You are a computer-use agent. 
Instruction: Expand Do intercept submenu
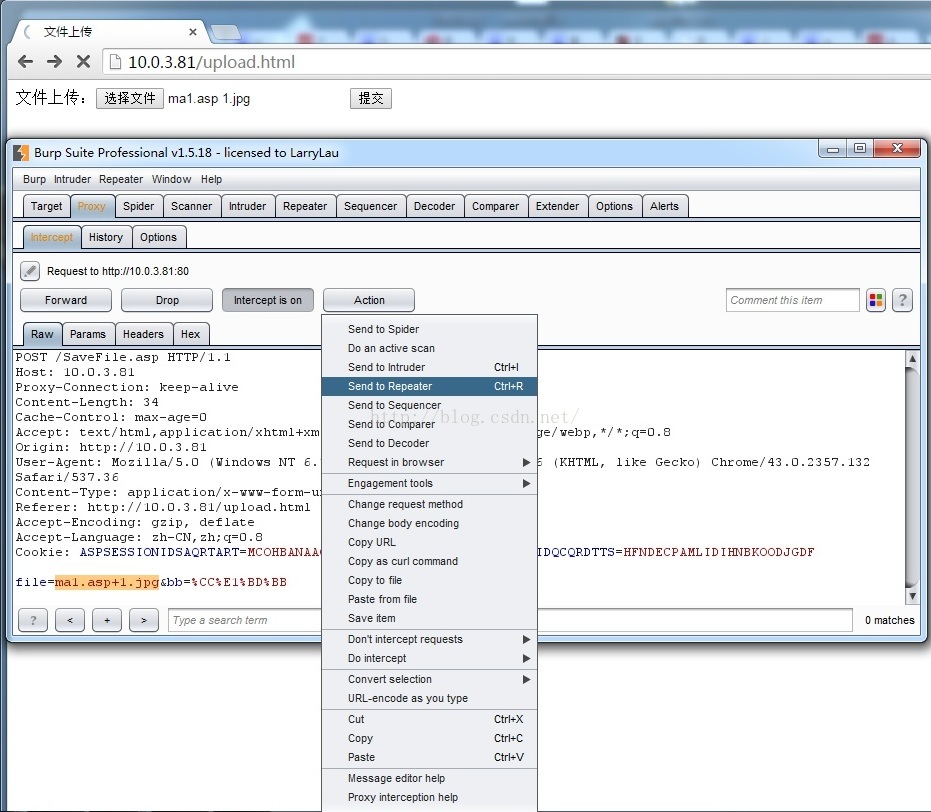[x=429, y=658]
